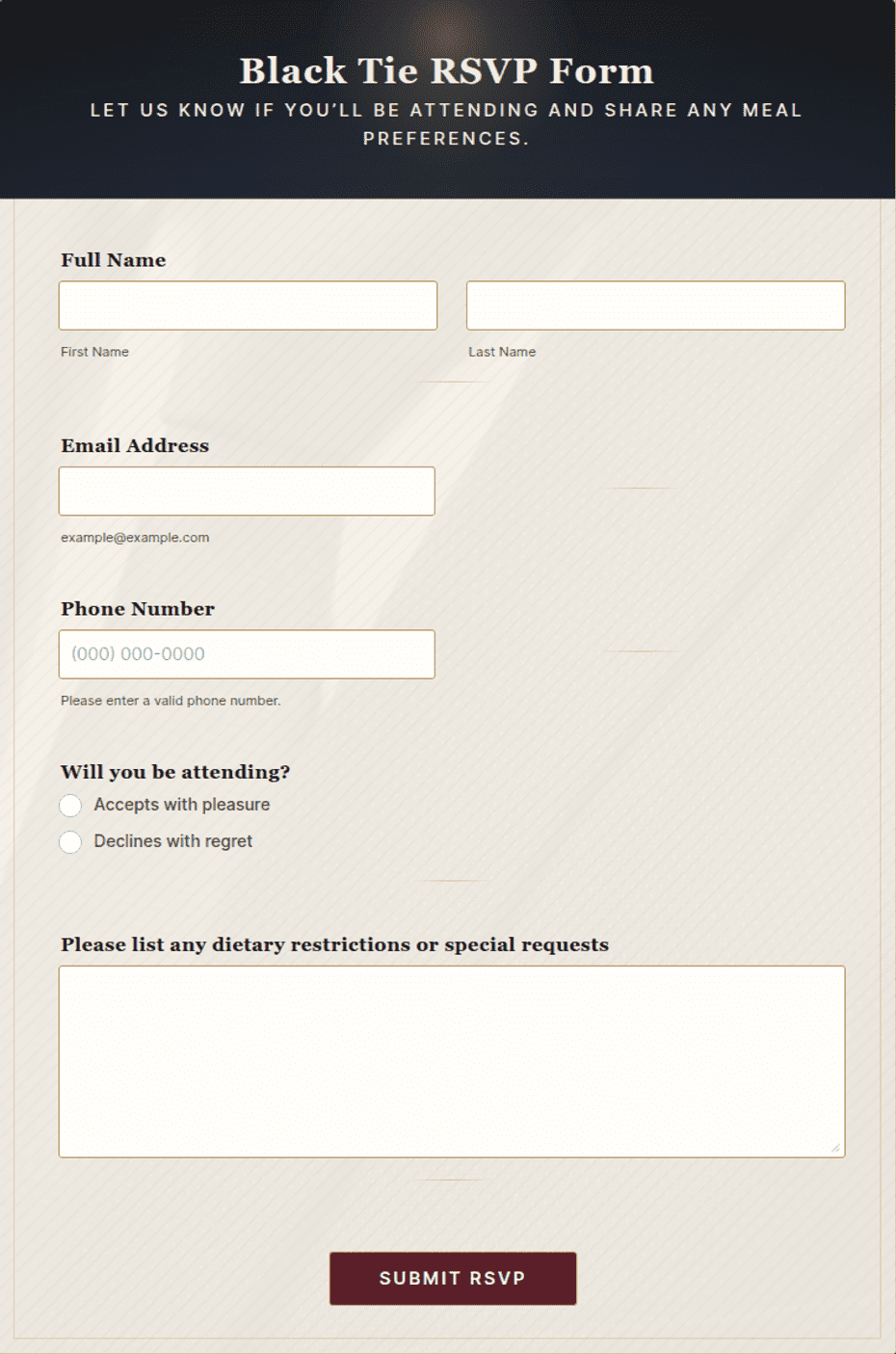
Task: Click the Phone Number field label
Action: [x=138, y=609]
